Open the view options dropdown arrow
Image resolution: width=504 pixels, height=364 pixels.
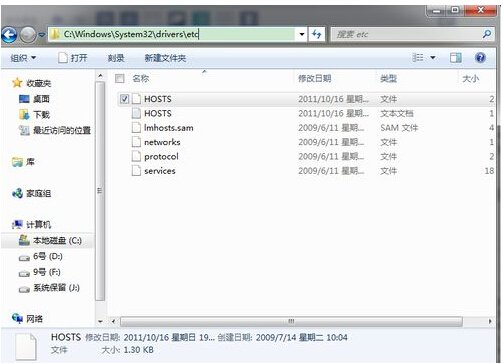[433, 58]
